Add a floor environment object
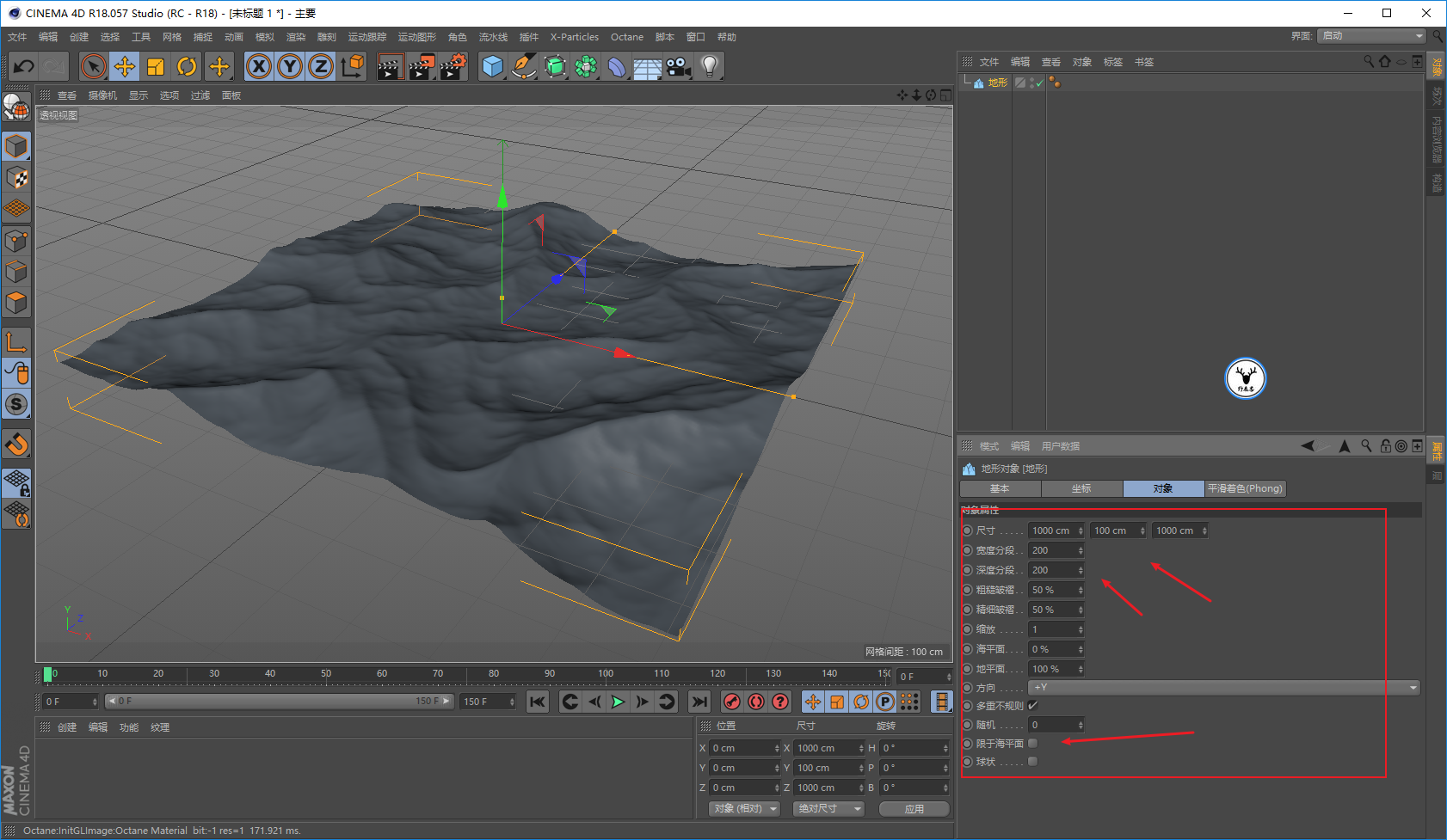The width and height of the screenshot is (1447, 840). click(647, 66)
